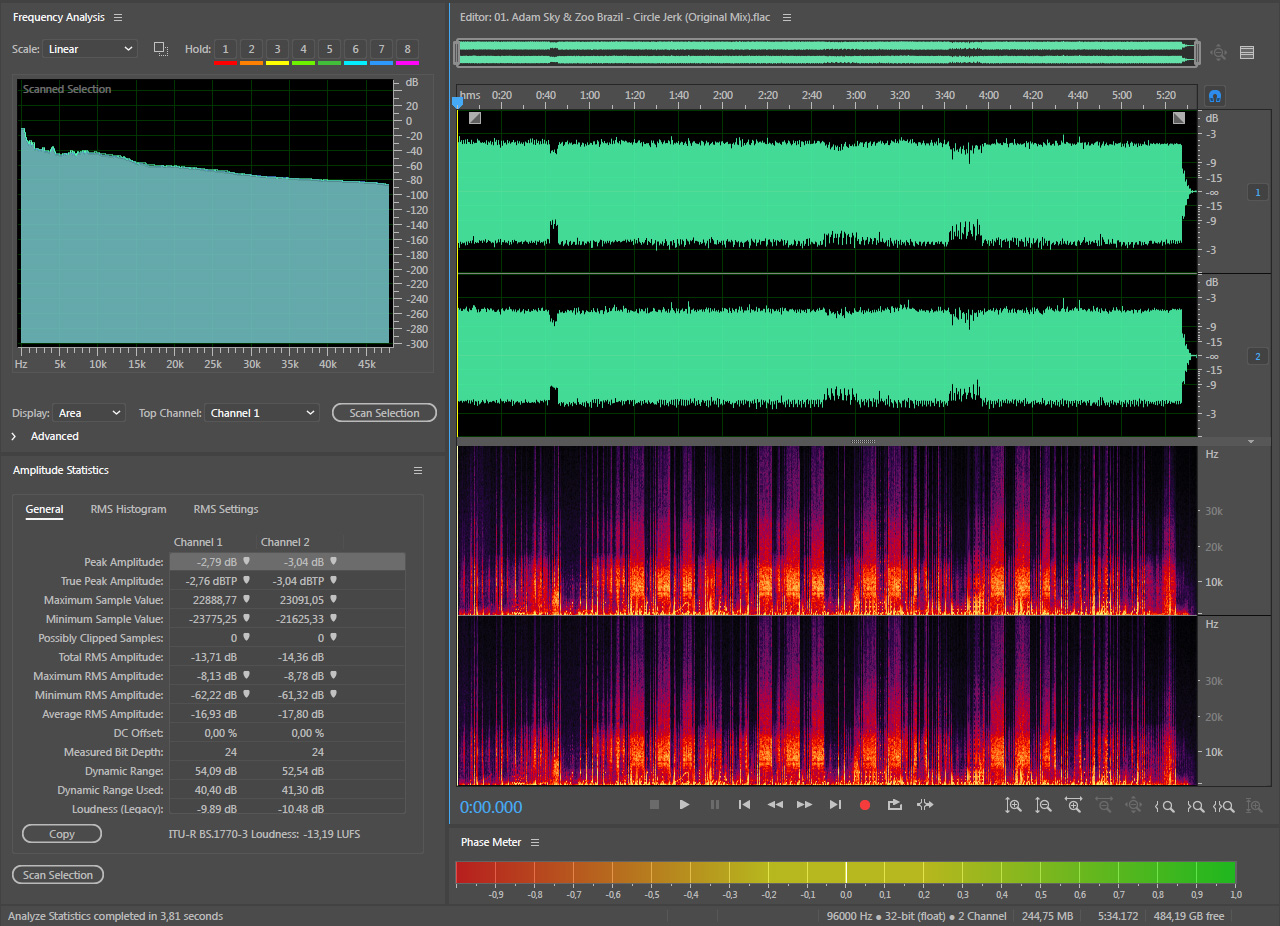Image resolution: width=1280 pixels, height=926 pixels.
Task: Open the Frequency Analysis panel menu
Action: pyautogui.click(x=118, y=18)
